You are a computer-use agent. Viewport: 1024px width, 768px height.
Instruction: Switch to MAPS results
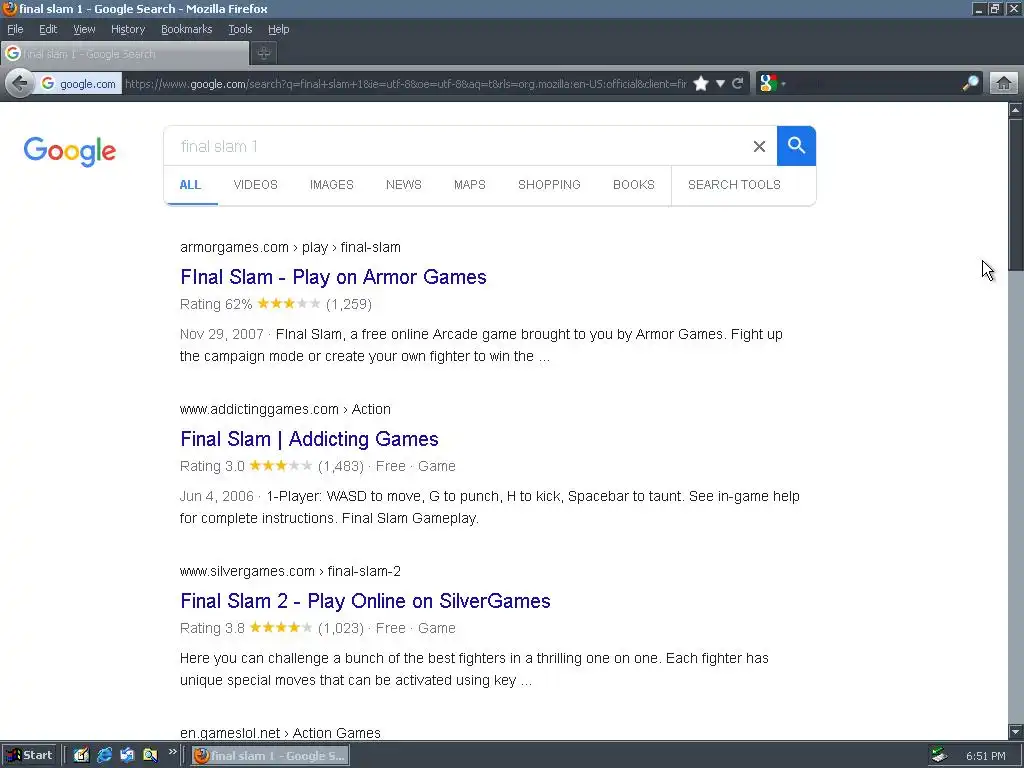pos(470,185)
